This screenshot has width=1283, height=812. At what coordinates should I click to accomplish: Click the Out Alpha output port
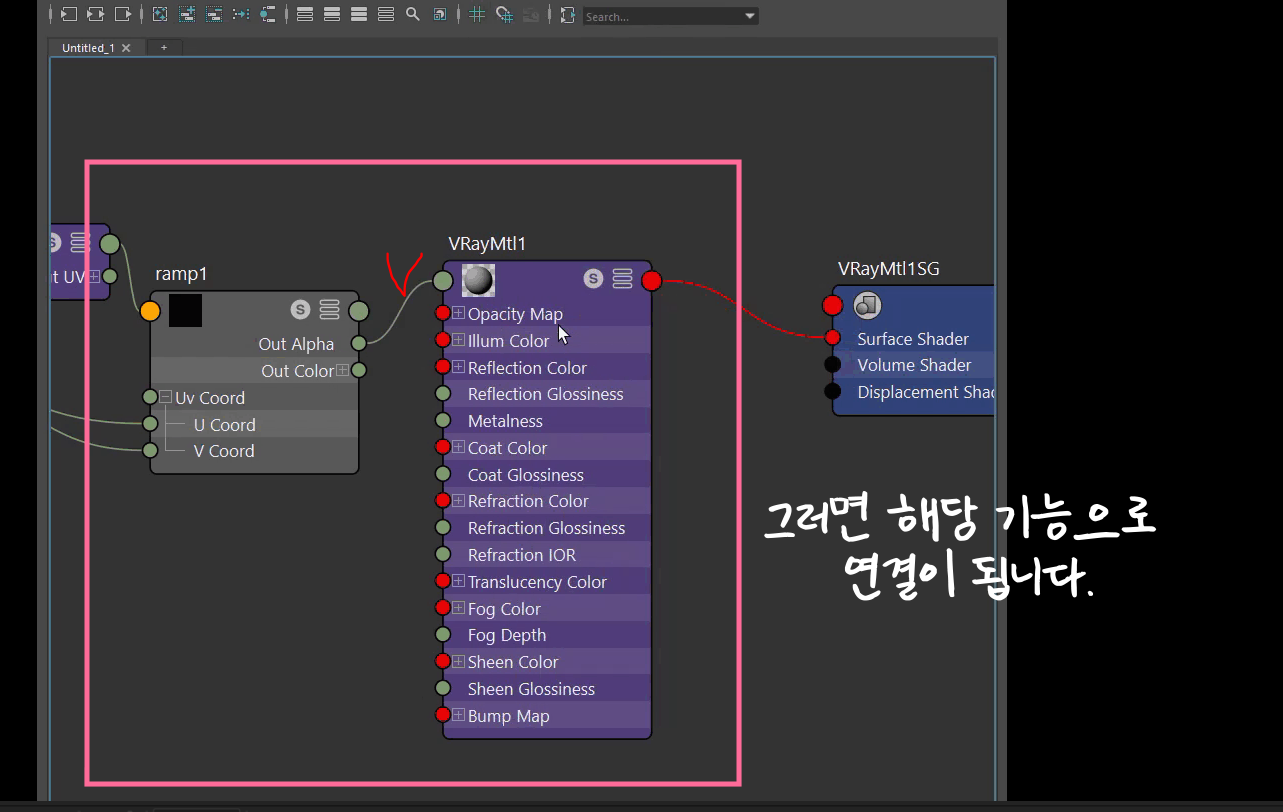[358, 344]
